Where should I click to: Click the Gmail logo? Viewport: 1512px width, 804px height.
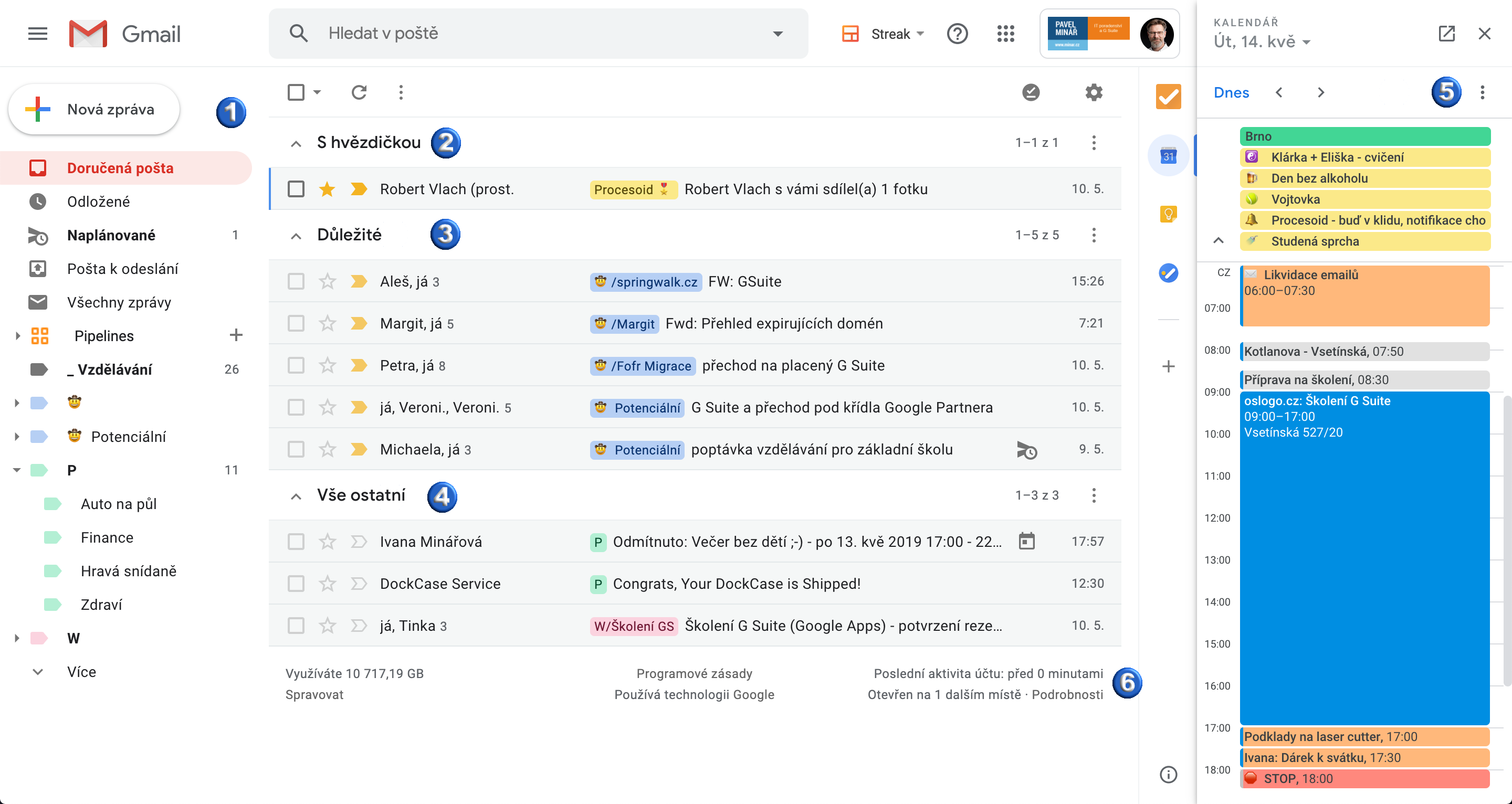click(124, 34)
